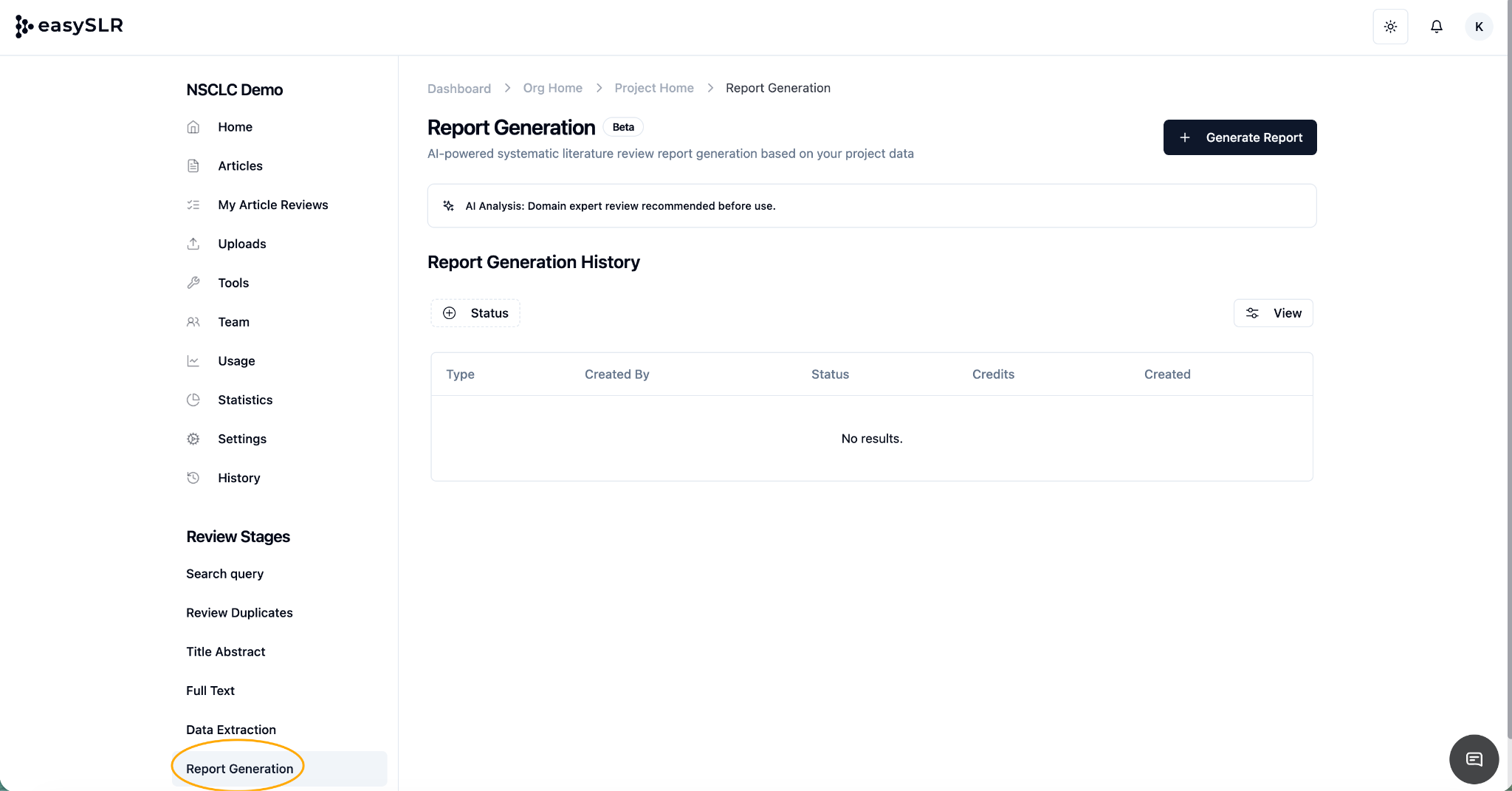Image resolution: width=1512 pixels, height=791 pixels.
Task: Navigate to Dashboard breadcrumb
Action: coord(458,89)
